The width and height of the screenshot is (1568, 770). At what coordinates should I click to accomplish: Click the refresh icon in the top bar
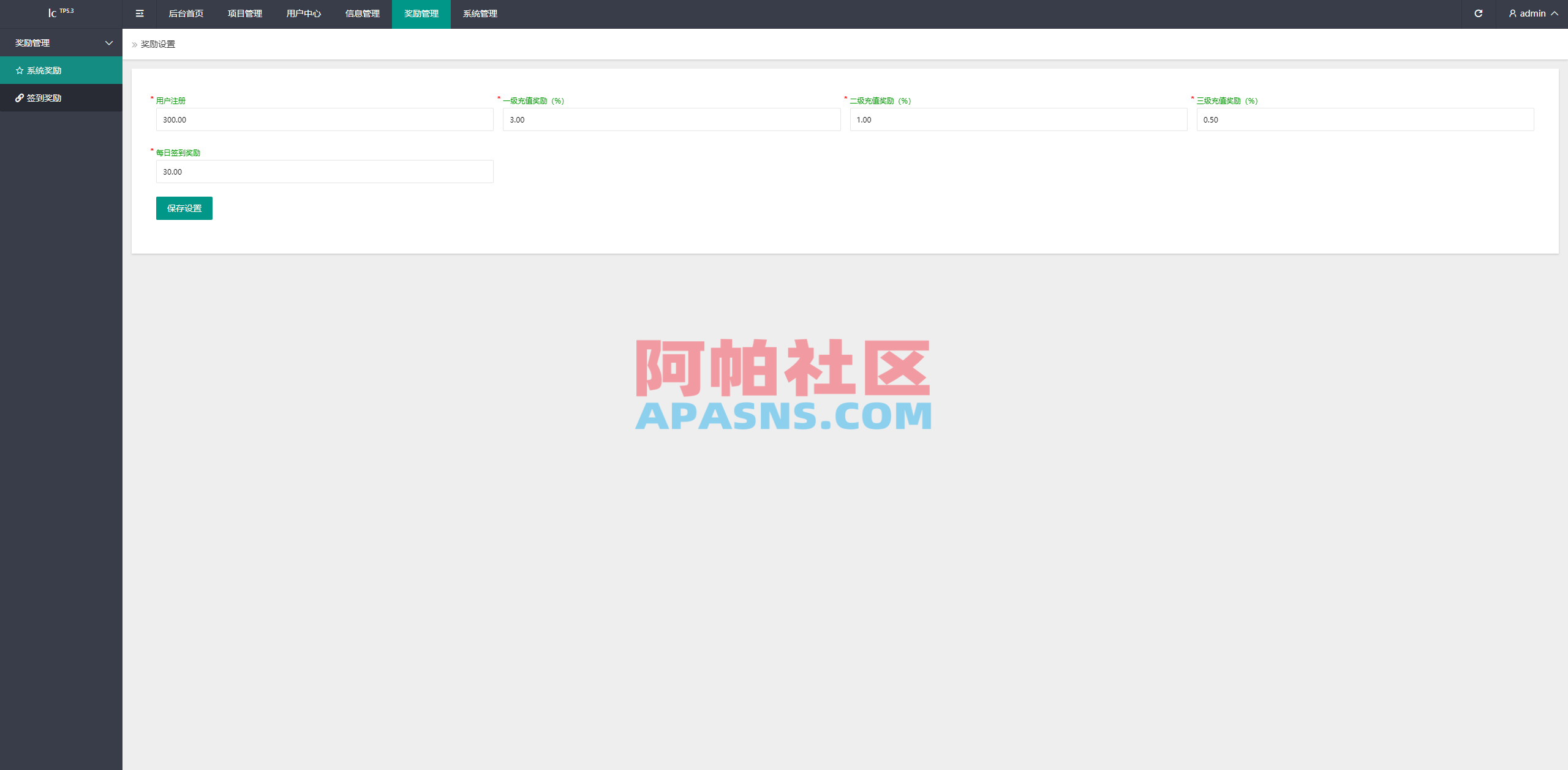pos(1479,13)
